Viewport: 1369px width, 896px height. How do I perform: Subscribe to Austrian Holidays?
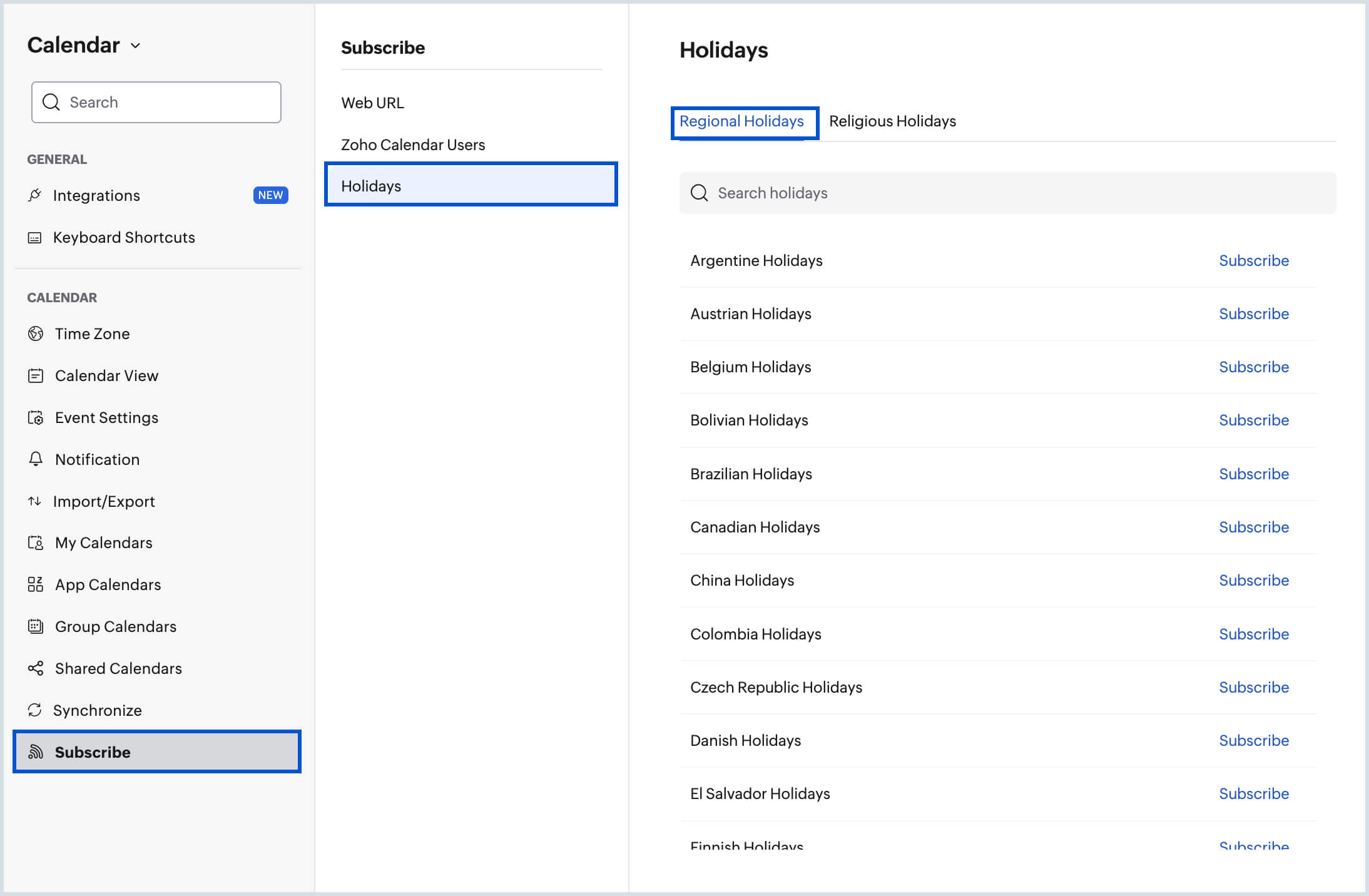1254,313
